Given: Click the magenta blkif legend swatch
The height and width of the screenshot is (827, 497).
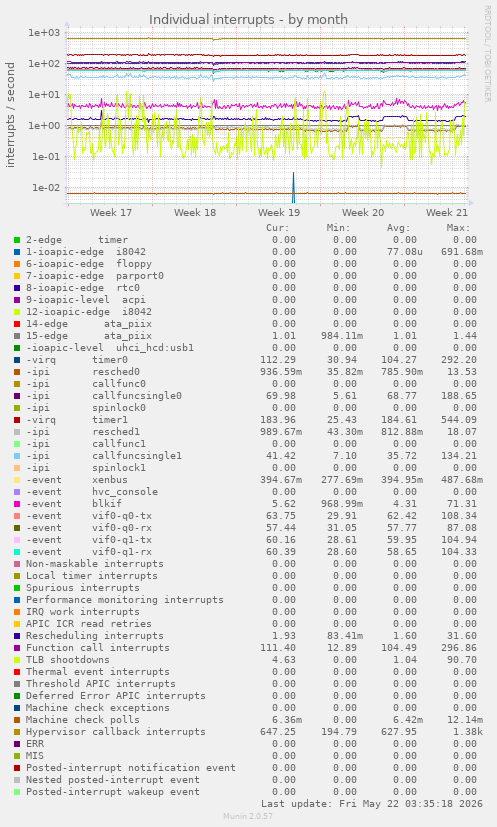Looking at the screenshot, I should tap(17, 504).
